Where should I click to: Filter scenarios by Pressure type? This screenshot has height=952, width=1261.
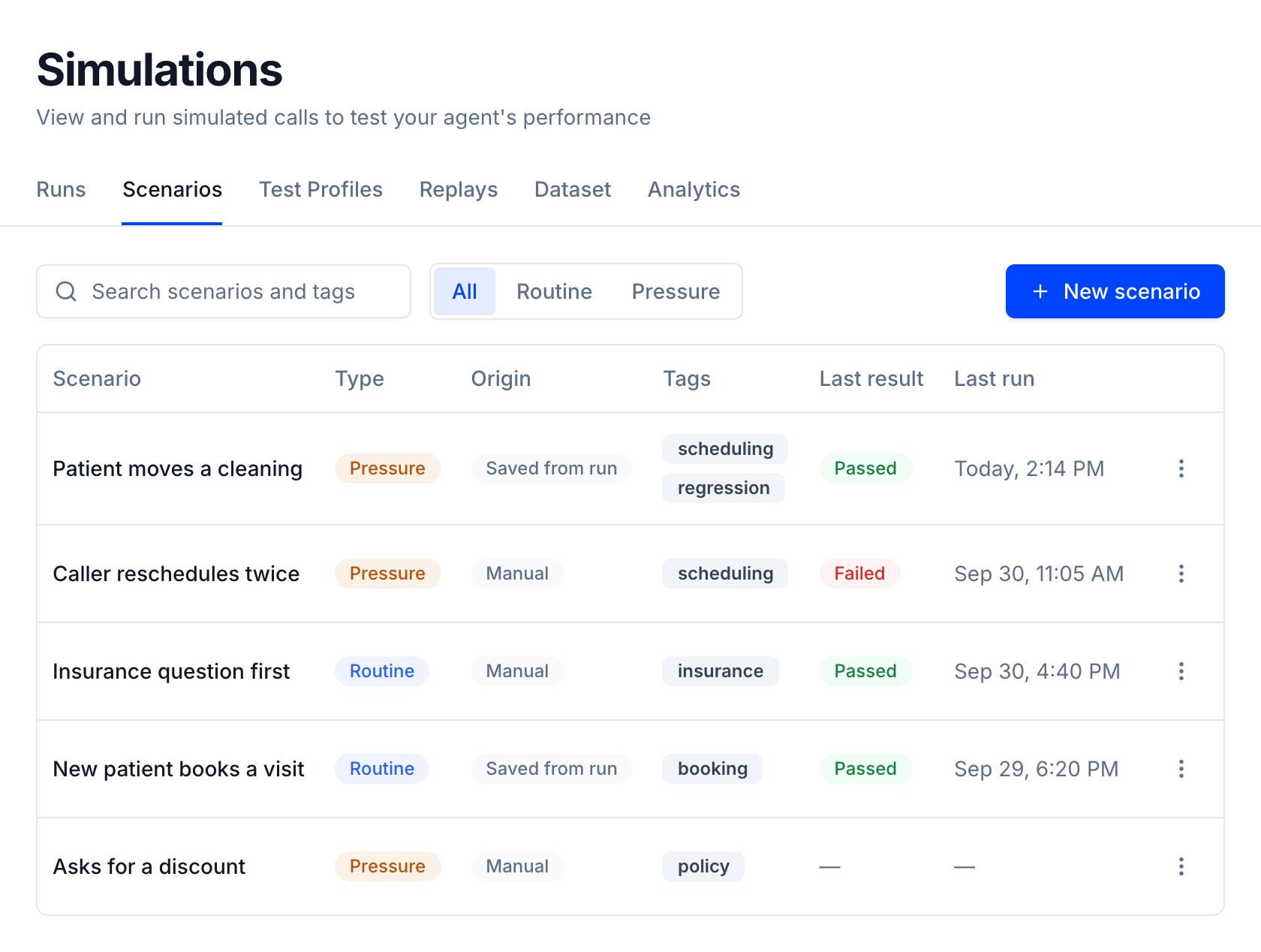(x=676, y=291)
